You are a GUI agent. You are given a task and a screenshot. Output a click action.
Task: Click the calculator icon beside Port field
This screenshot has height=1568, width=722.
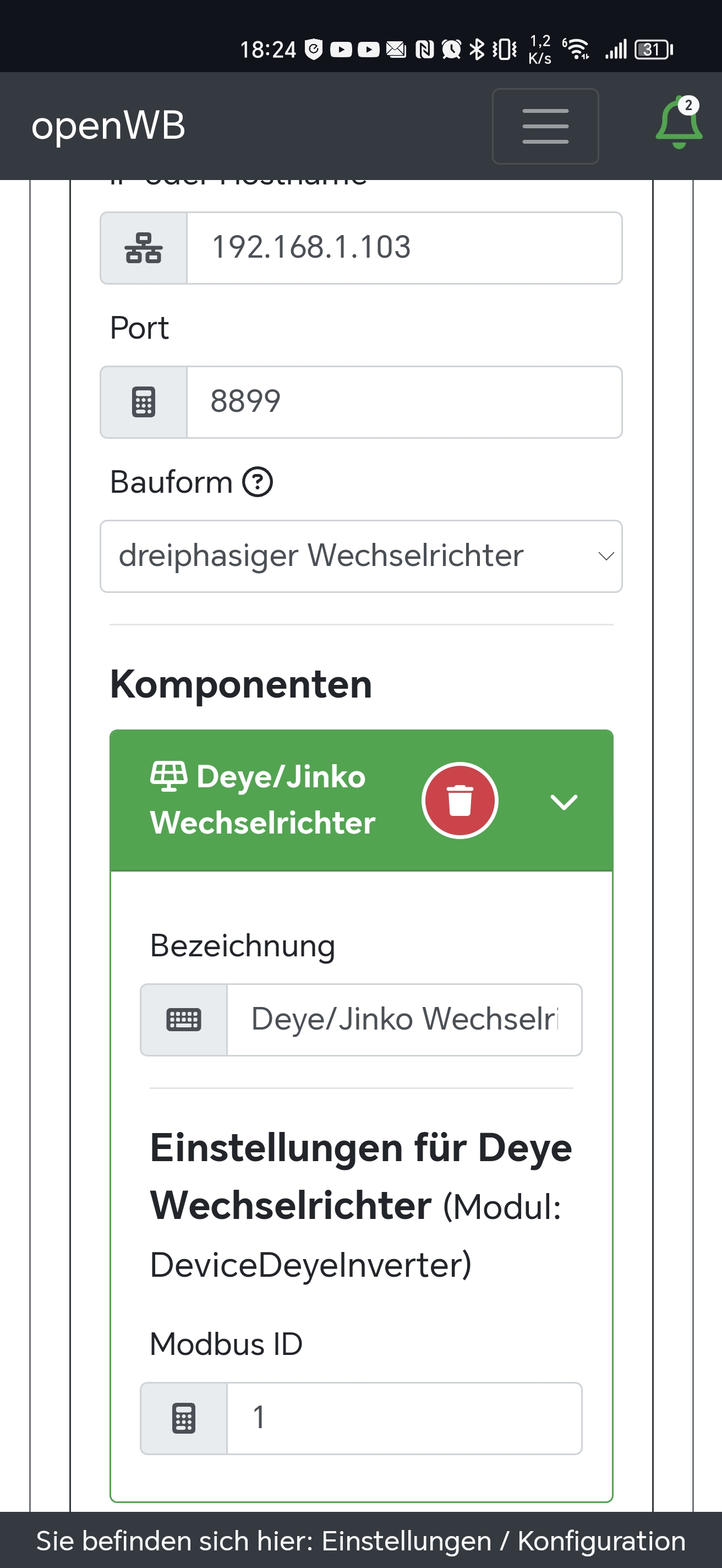coord(144,402)
